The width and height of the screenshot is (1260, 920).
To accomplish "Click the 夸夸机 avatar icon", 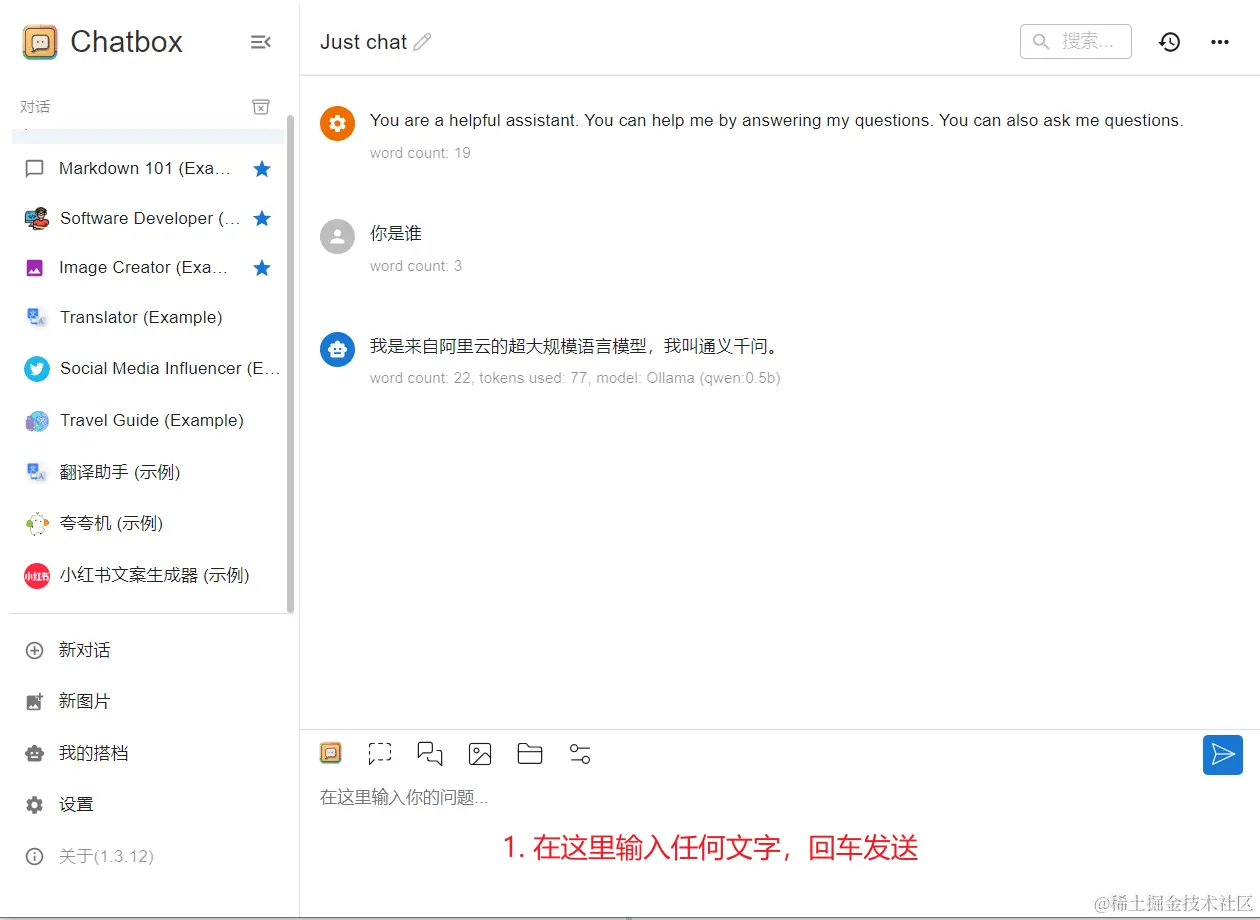I will pos(37,523).
